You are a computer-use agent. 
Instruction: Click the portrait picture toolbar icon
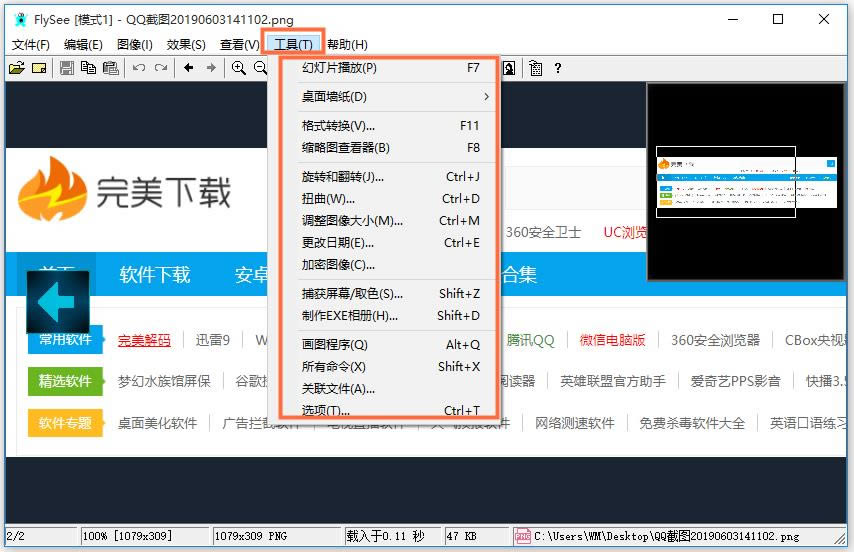pyautogui.click(x=509, y=68)
